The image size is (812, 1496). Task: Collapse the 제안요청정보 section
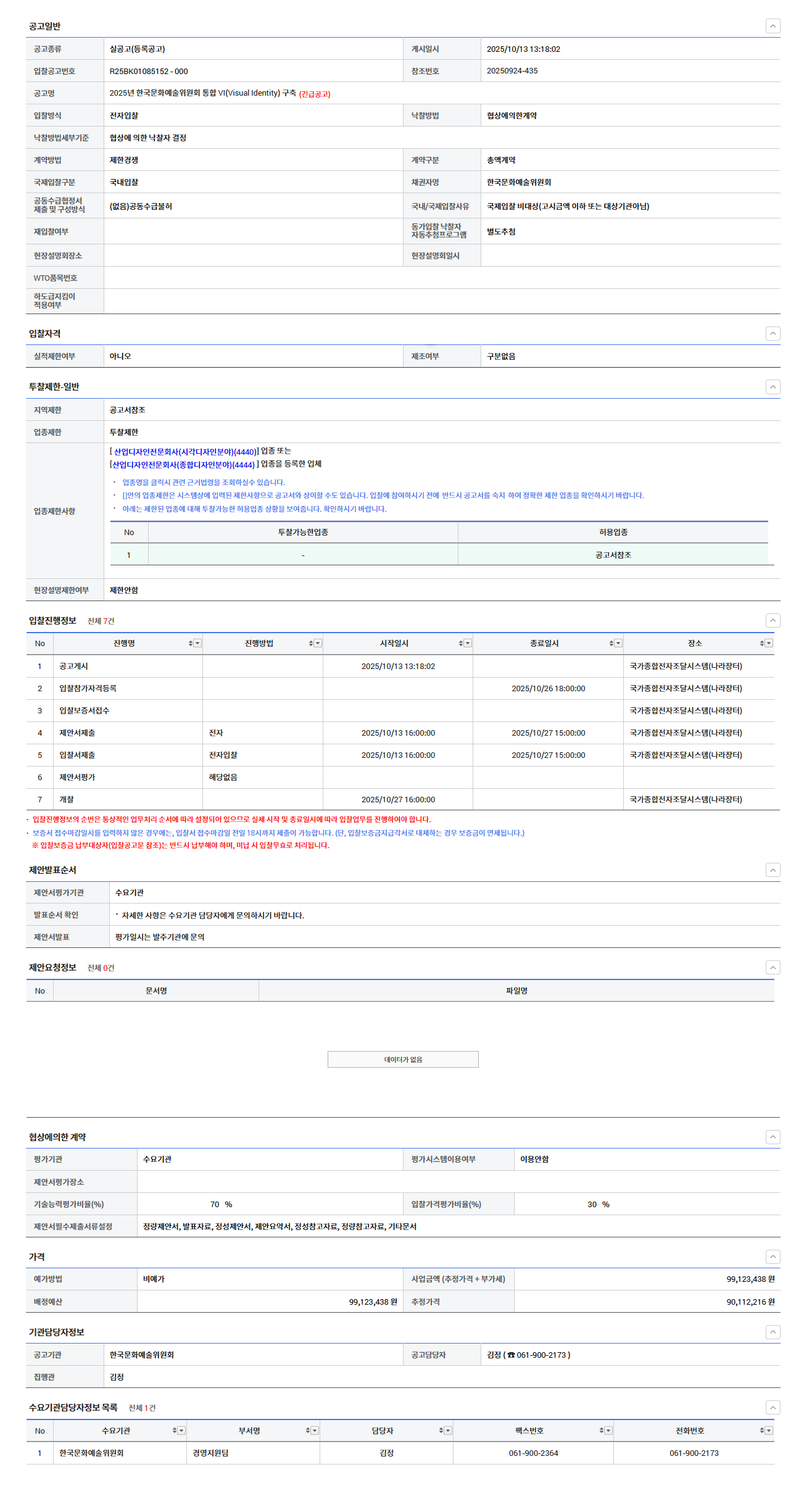tap(773, 968)
